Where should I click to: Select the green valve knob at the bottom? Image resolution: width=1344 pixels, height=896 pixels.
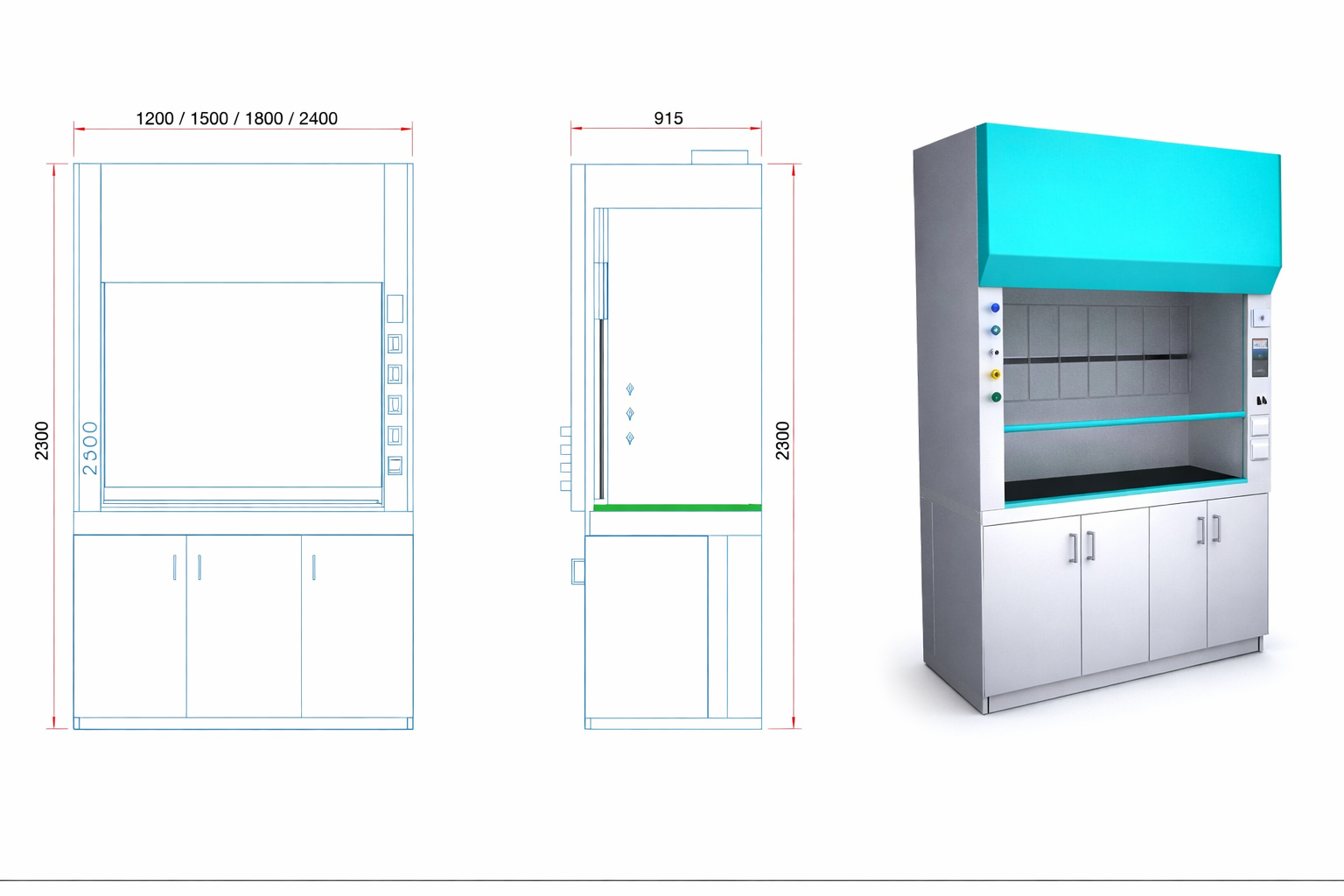tap(995, 396)
